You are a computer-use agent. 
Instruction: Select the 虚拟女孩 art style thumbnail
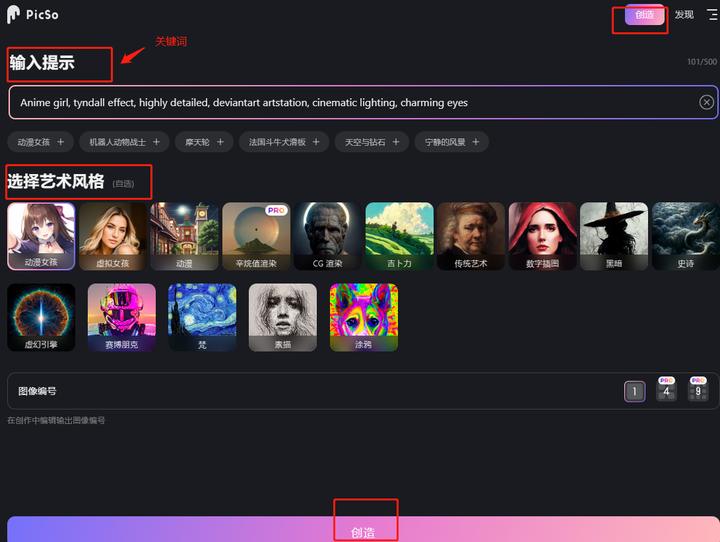click(112, 236)
